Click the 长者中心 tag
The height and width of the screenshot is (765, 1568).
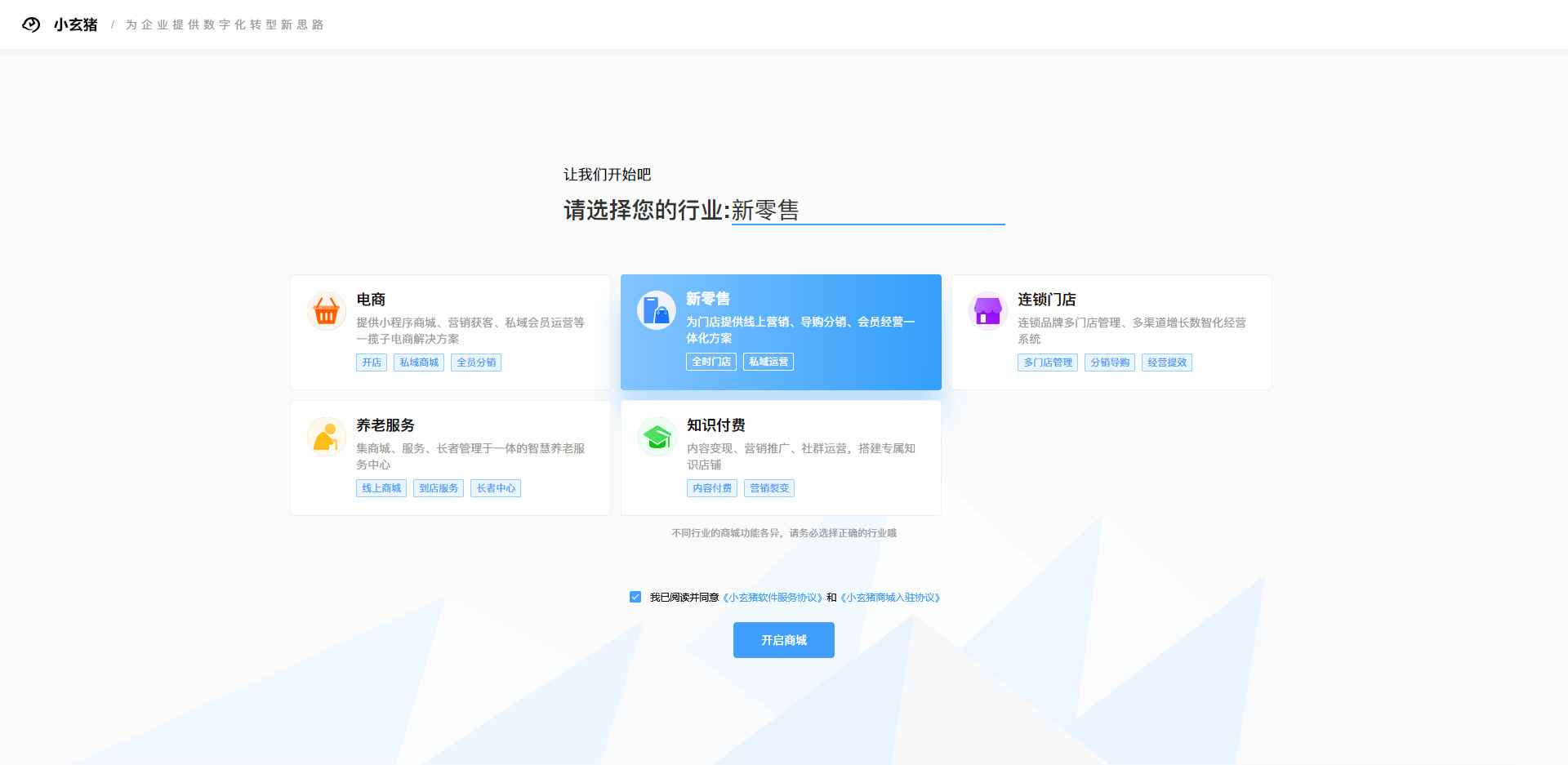tap(496, 488)
